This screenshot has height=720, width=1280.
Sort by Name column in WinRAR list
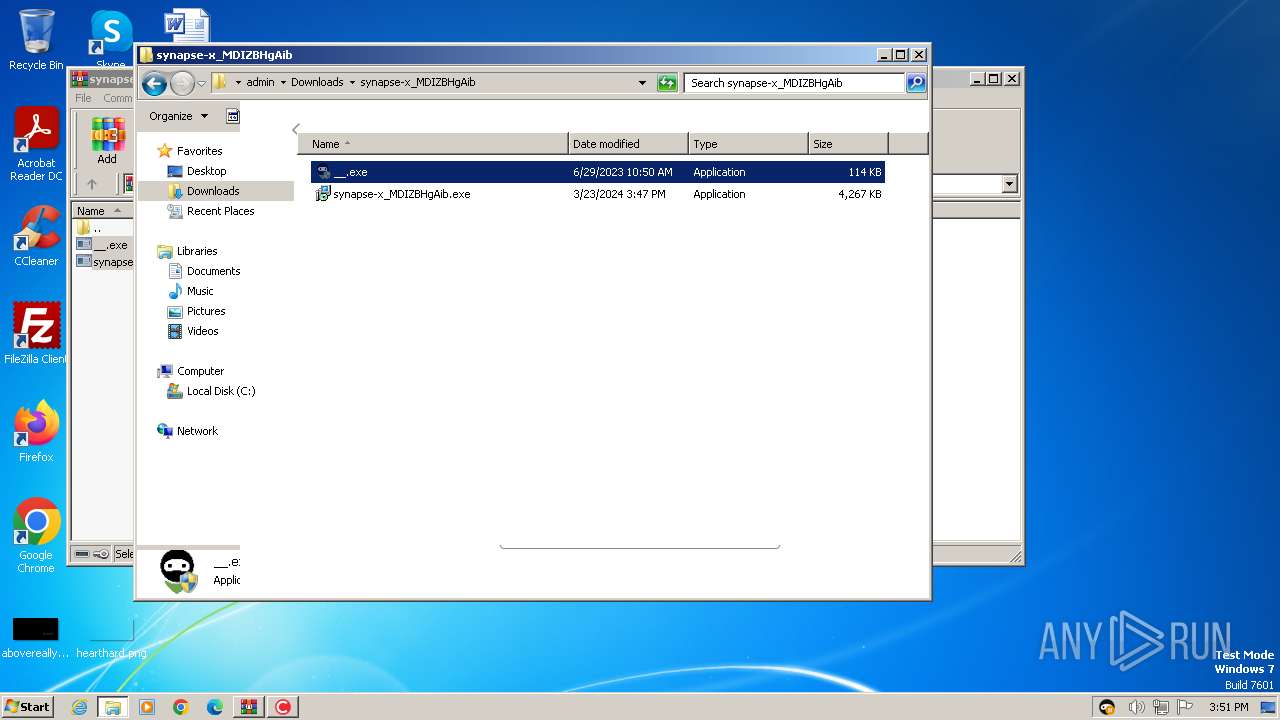tap(100, 211)
